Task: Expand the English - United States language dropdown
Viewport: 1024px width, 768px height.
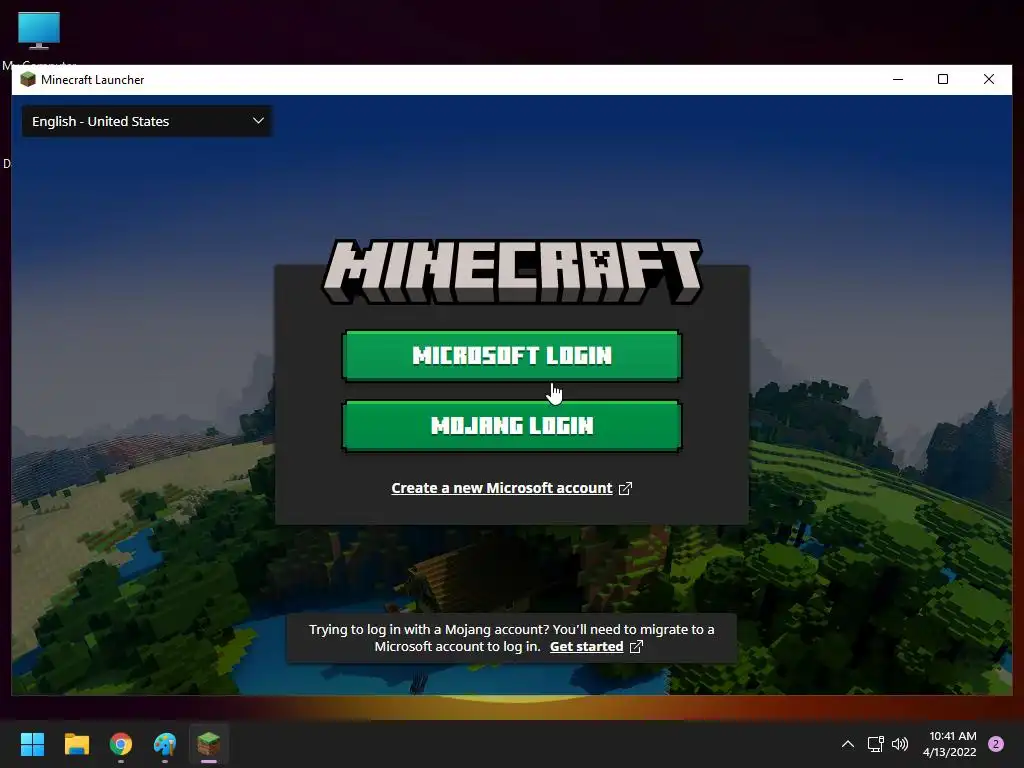Action: click(x=147, y=121)
